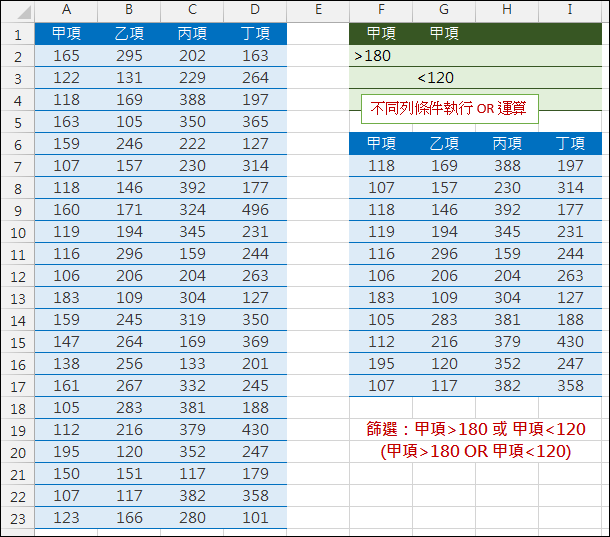The width and height of the screenshot is (610, 537).
Task: Select result cell H9 with value 392
Action: (507, 210)
